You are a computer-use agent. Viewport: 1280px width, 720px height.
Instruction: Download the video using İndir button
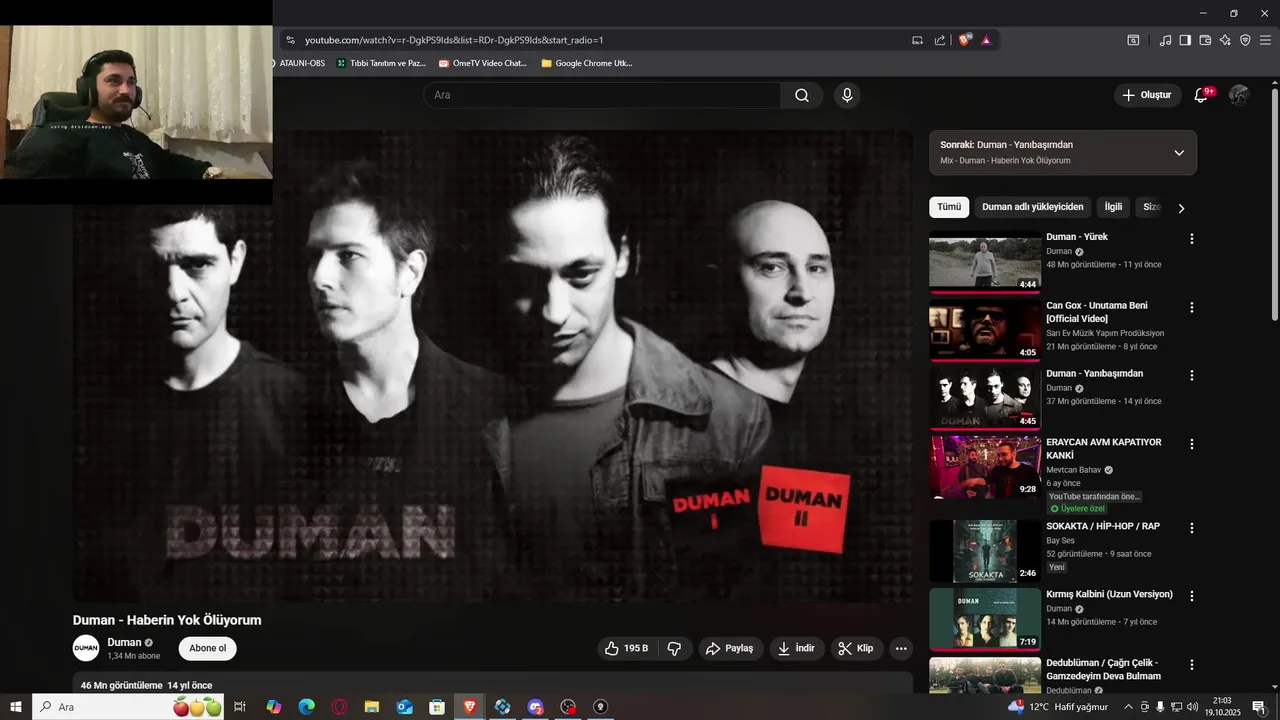[x=797, y=648]
